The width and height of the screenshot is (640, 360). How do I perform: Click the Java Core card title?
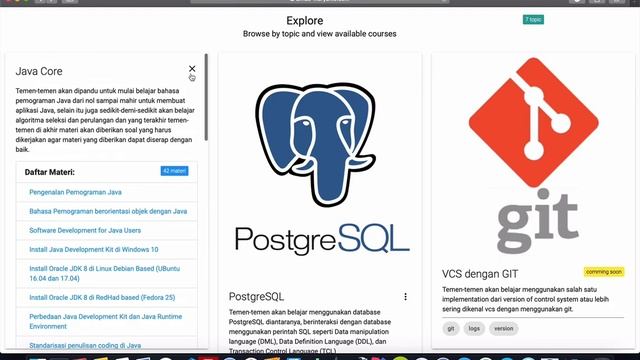[x=39, y=71]
